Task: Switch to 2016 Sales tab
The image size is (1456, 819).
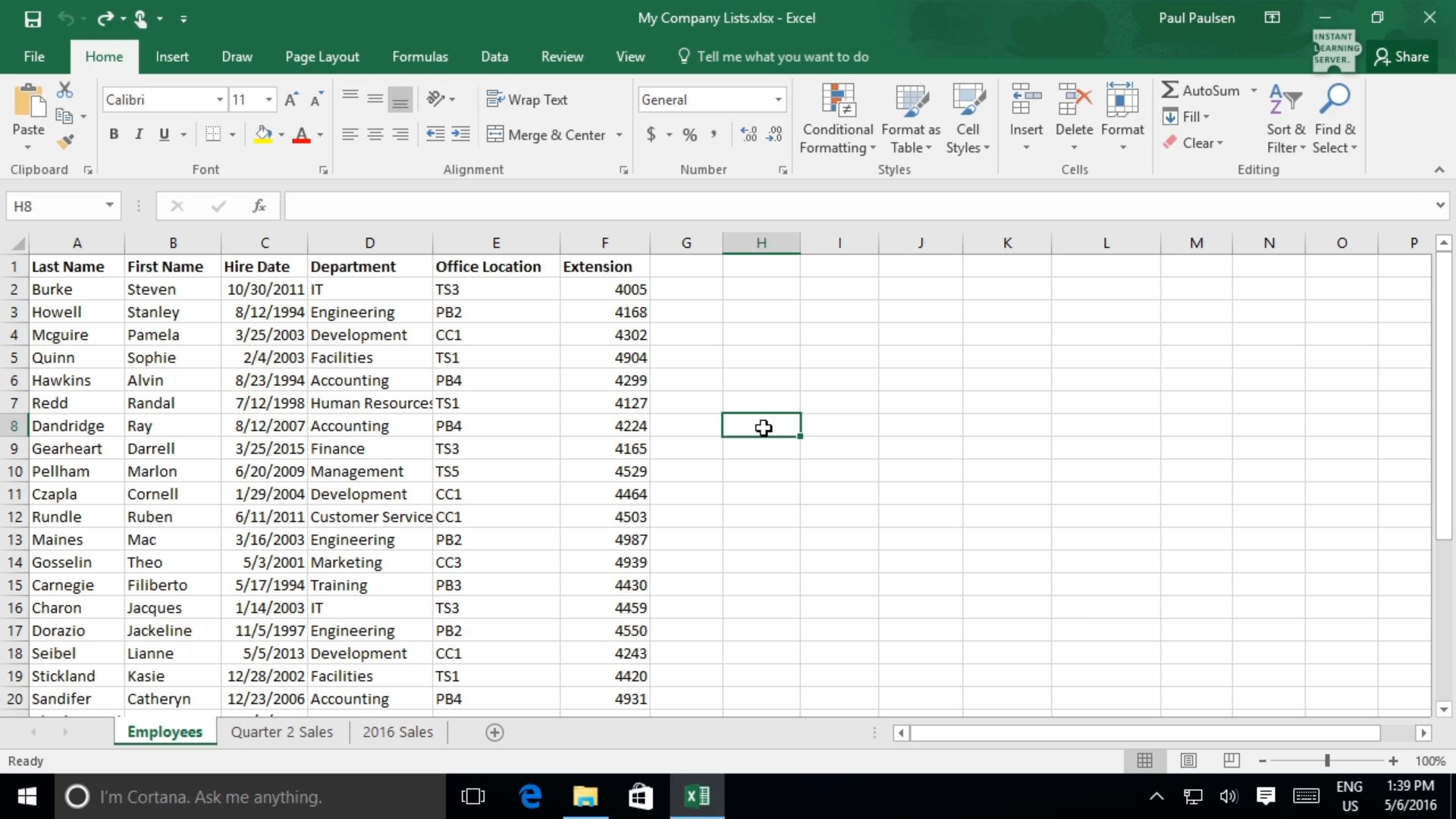Action: pos(397,732)
